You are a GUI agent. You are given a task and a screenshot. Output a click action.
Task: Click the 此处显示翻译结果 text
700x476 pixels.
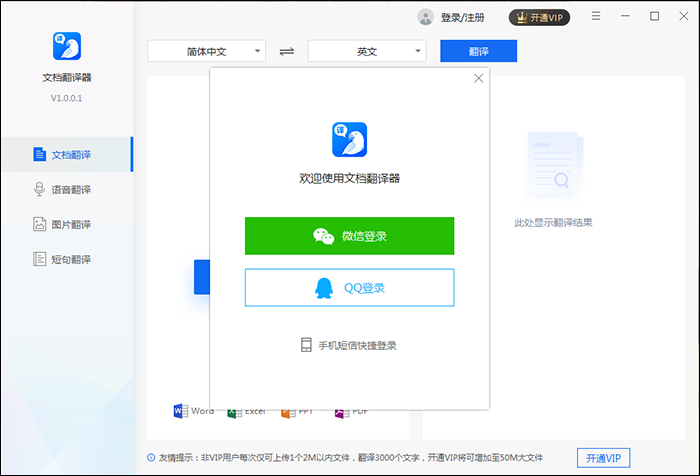click(553, 222)
